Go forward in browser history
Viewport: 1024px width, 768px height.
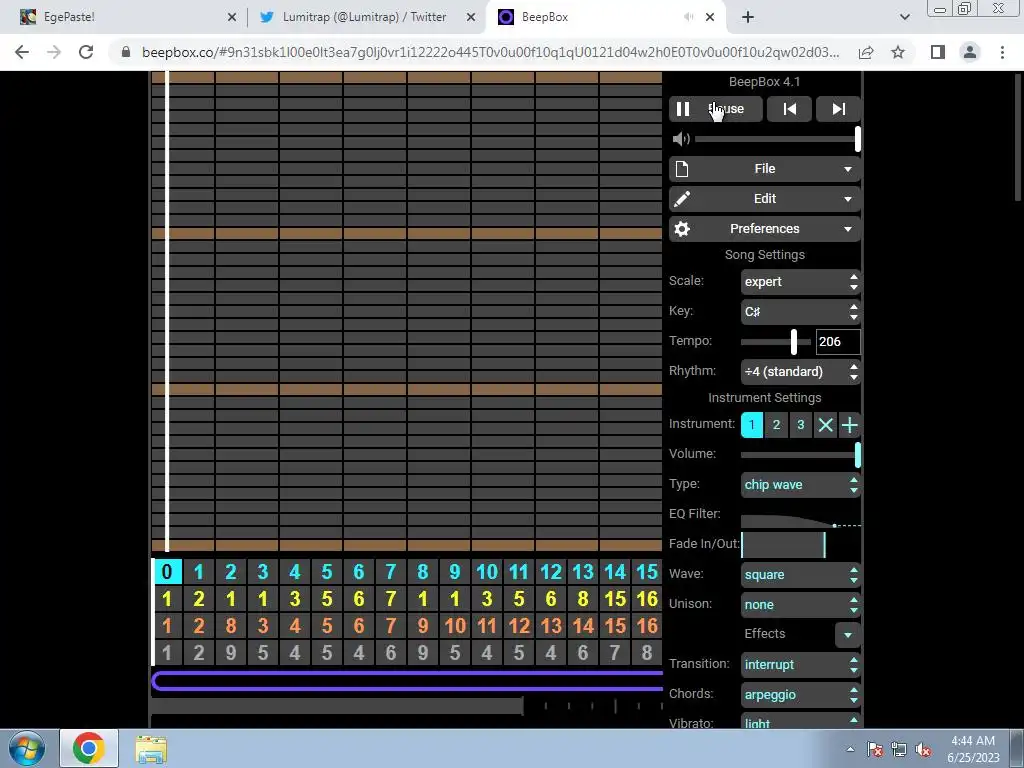point(54,52)
